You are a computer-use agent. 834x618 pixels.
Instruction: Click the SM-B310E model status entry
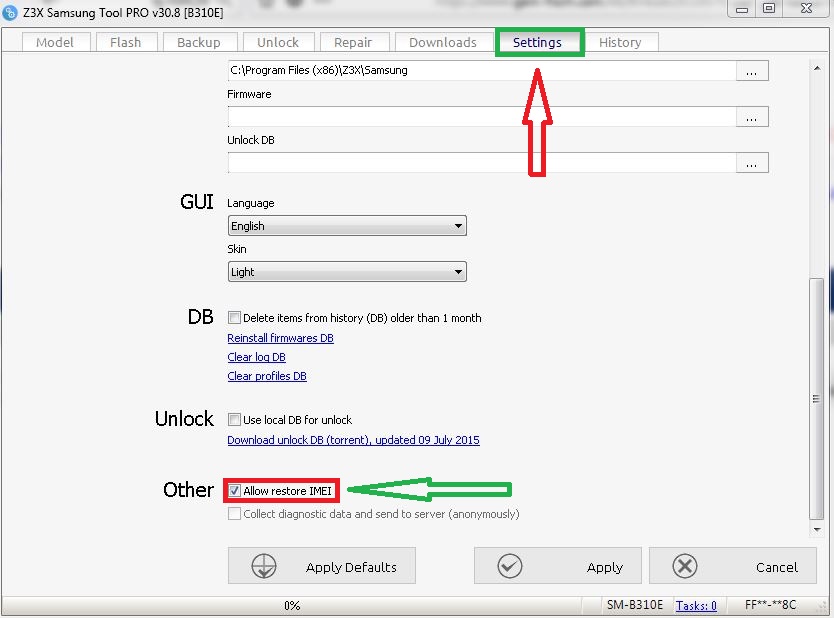tap(635, 605)
